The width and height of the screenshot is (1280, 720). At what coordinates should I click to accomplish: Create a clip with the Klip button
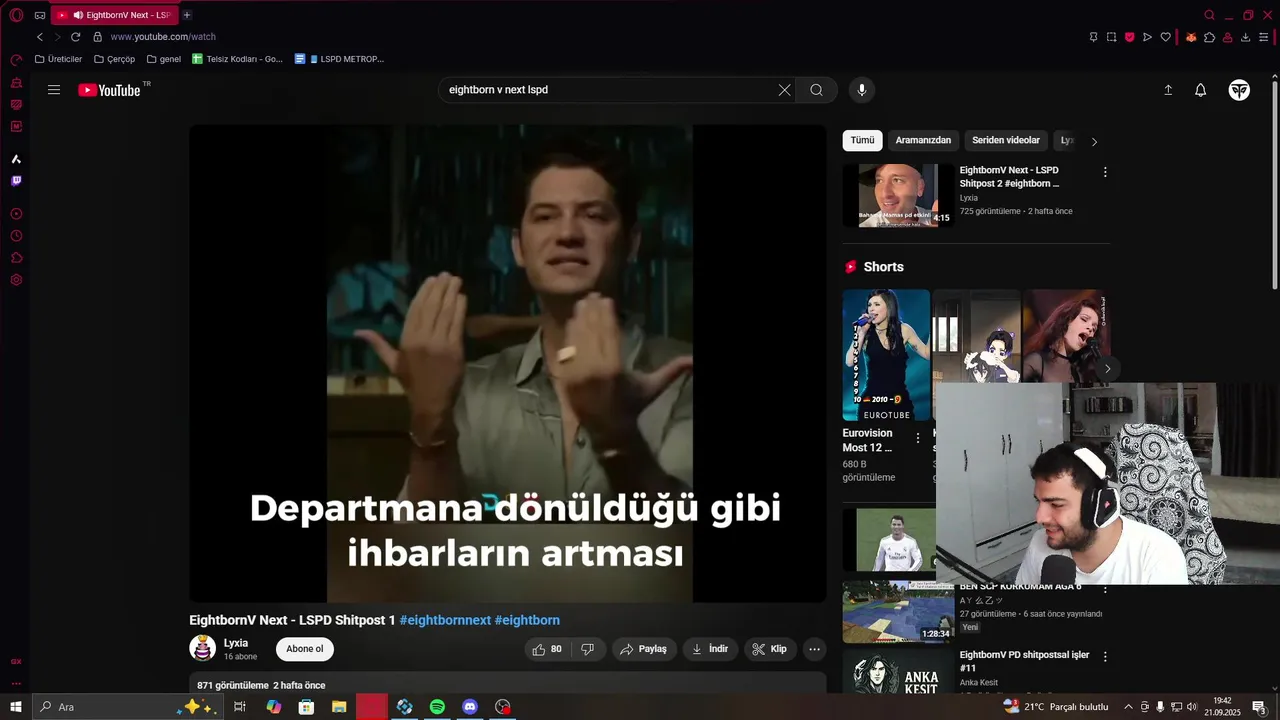pos(770,649)
